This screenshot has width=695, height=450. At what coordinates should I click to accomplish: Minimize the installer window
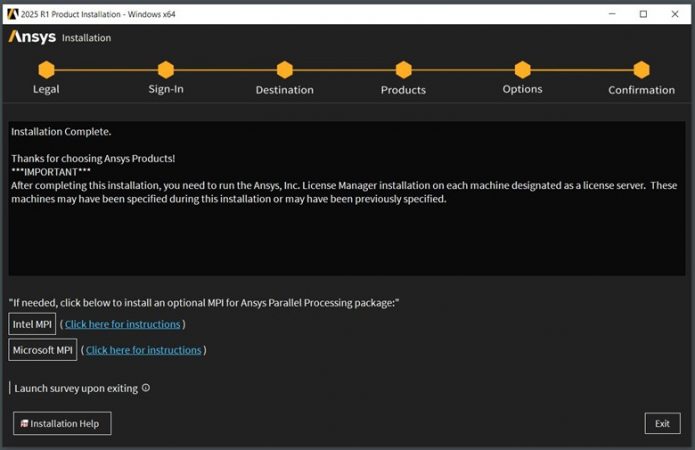[x=612, y=14]
